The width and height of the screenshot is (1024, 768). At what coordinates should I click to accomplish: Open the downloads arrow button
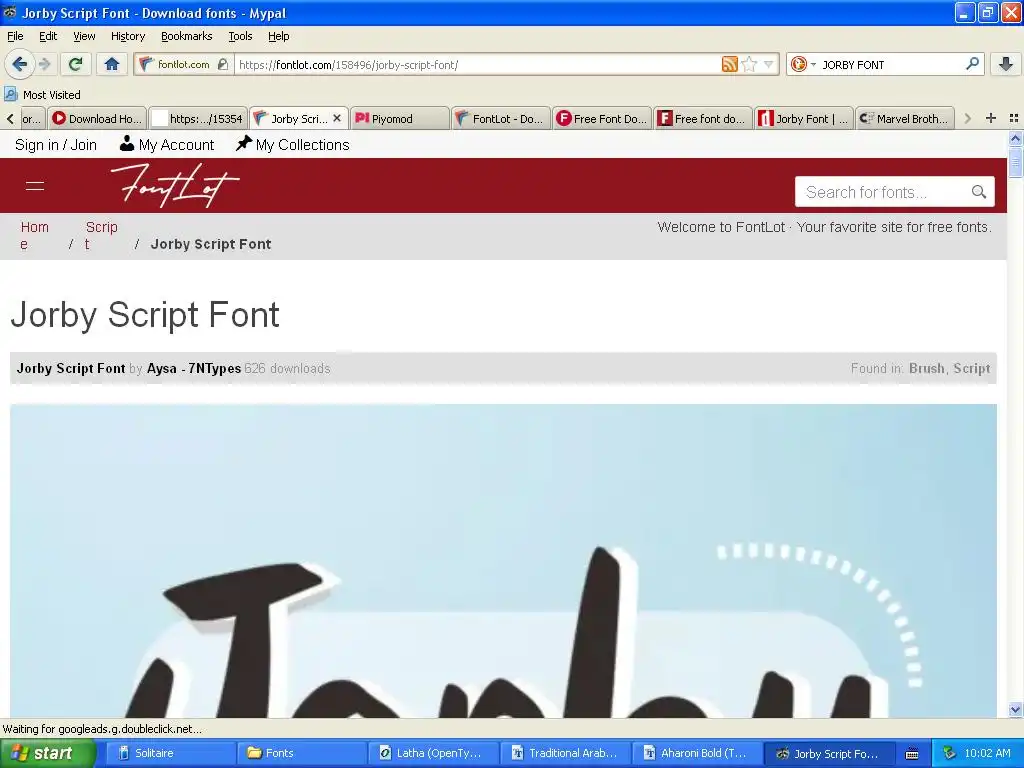(1006, 64)
